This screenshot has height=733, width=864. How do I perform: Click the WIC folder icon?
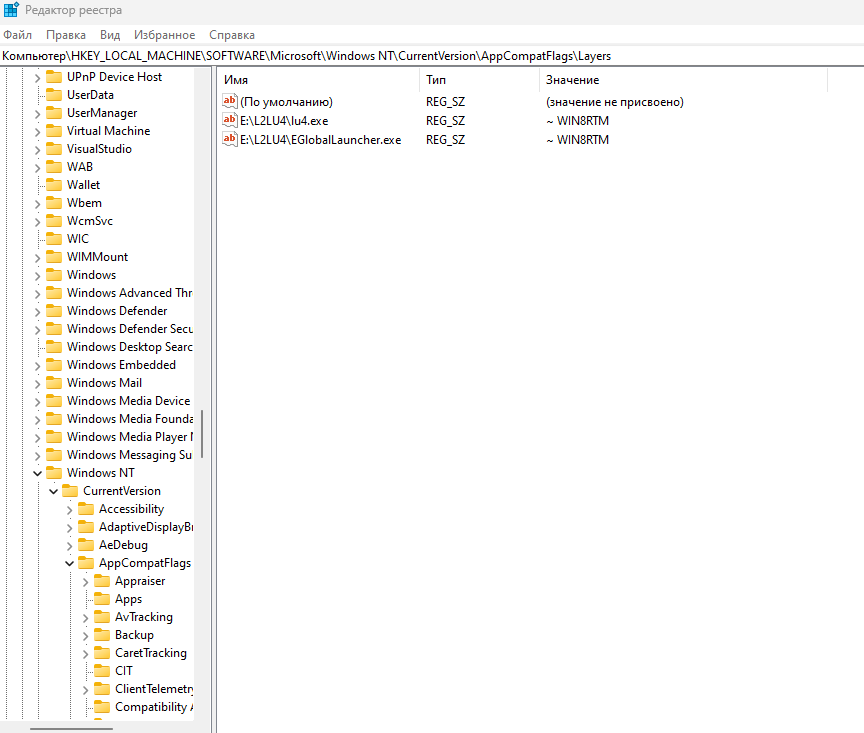[x=54, y=239]
